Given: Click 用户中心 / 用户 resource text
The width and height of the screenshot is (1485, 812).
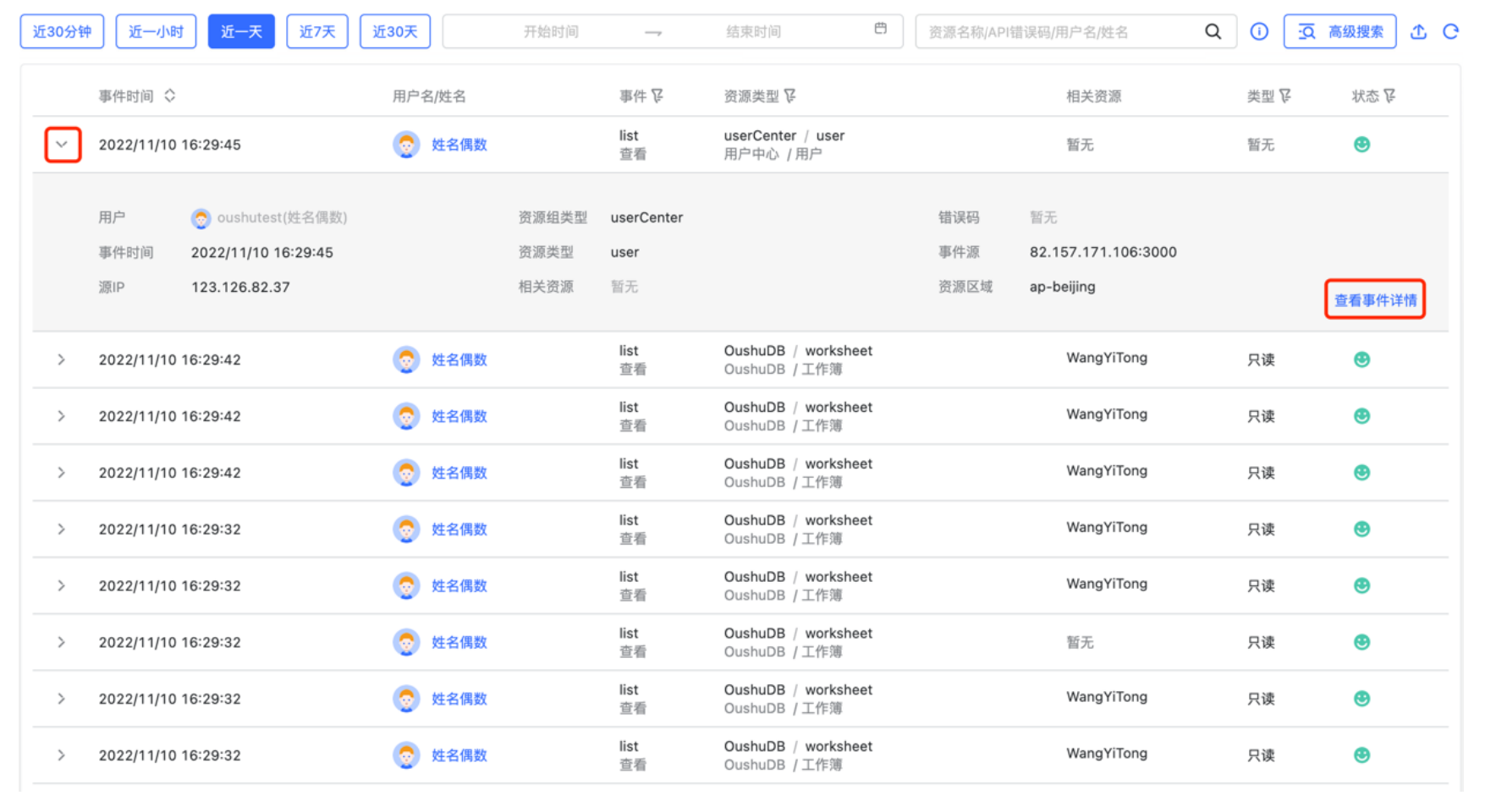Looking at the screenshot, I should [x=773, y=154].
